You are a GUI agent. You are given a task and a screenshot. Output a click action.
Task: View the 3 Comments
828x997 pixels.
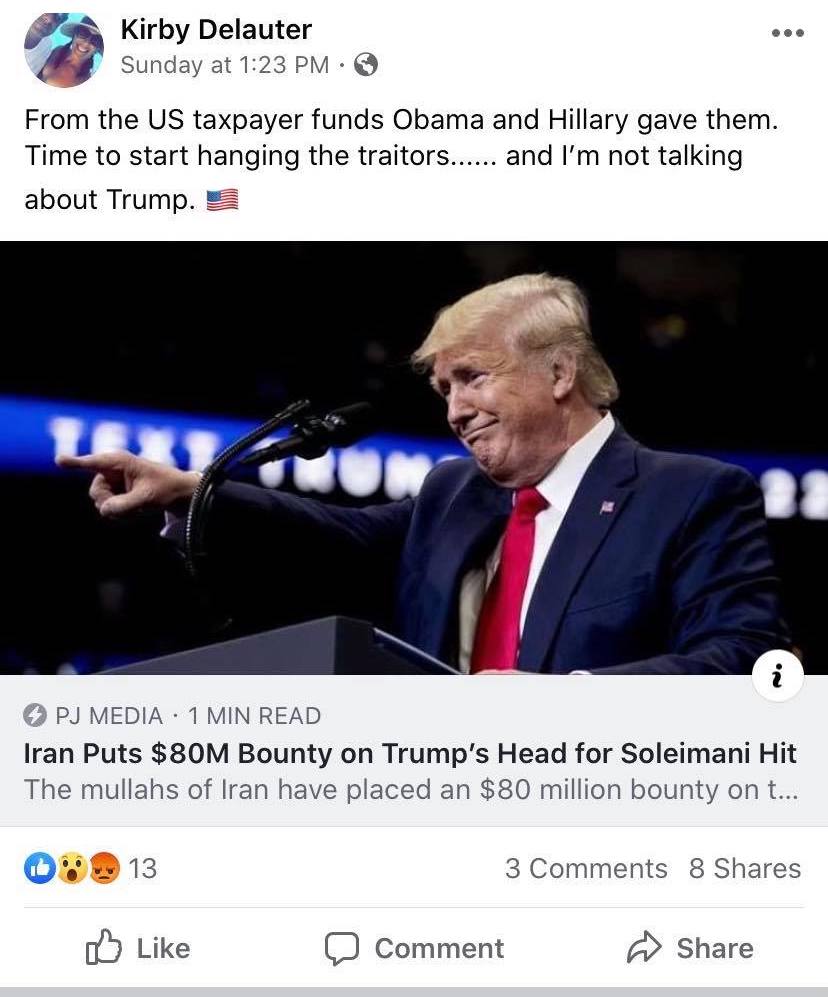click(x=586, y=868)
